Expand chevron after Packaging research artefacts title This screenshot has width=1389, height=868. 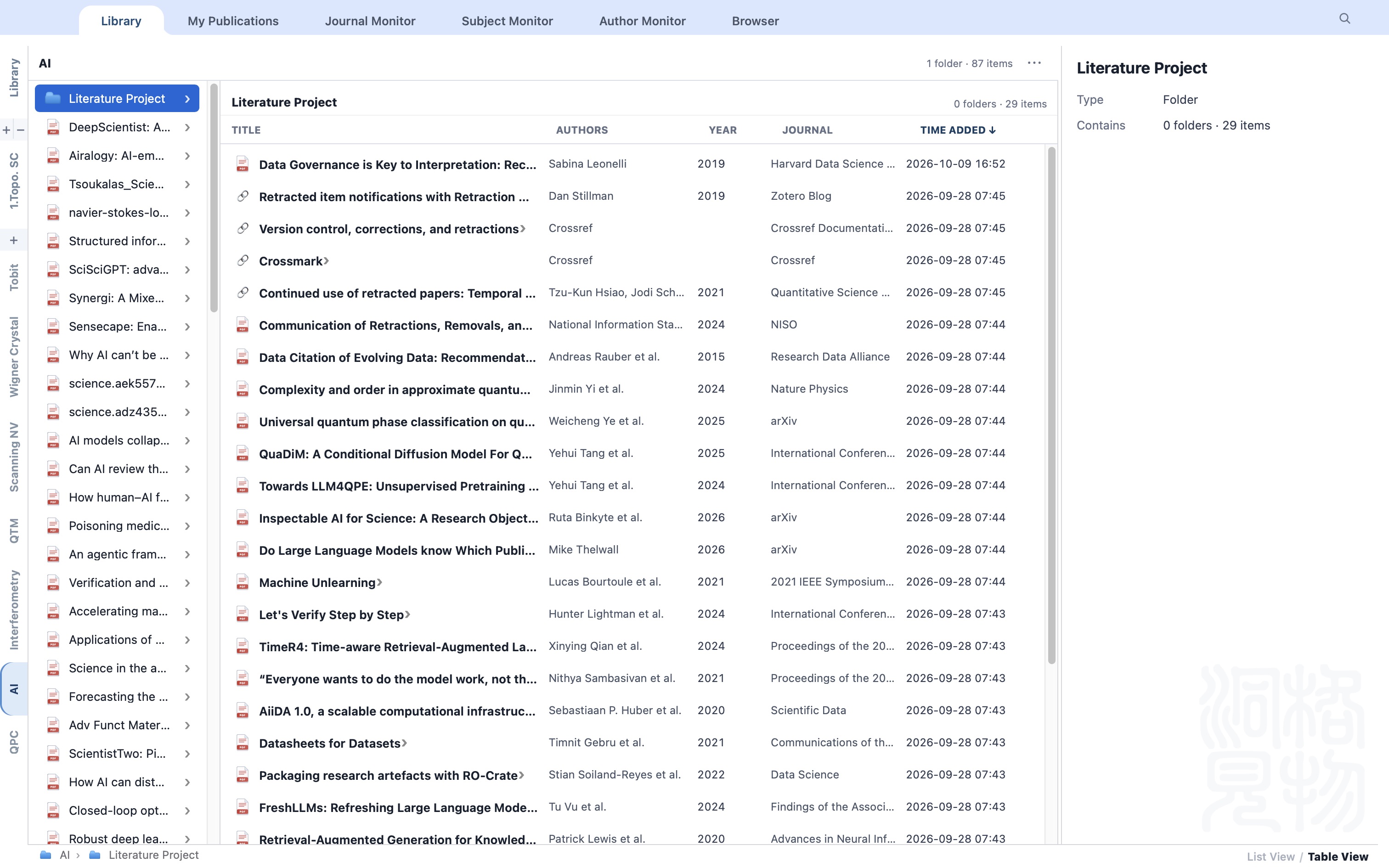521,775
